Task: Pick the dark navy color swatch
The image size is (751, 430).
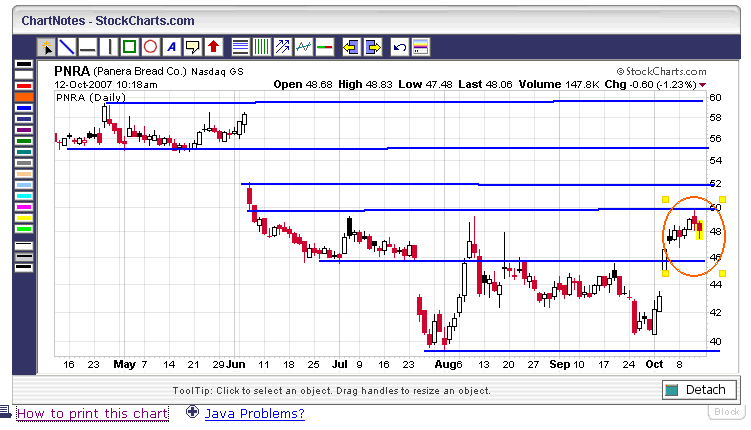Action: coord(24,119)
